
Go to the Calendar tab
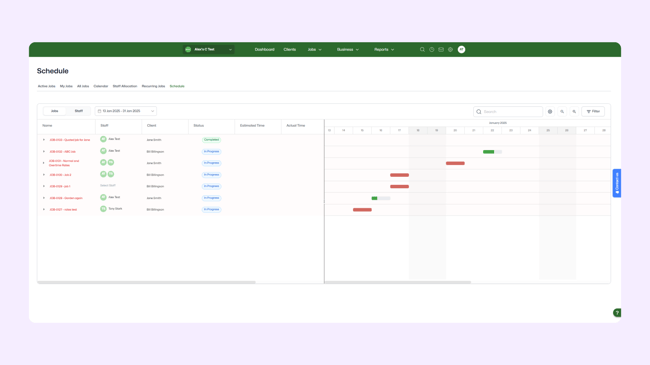pos(101,86)
